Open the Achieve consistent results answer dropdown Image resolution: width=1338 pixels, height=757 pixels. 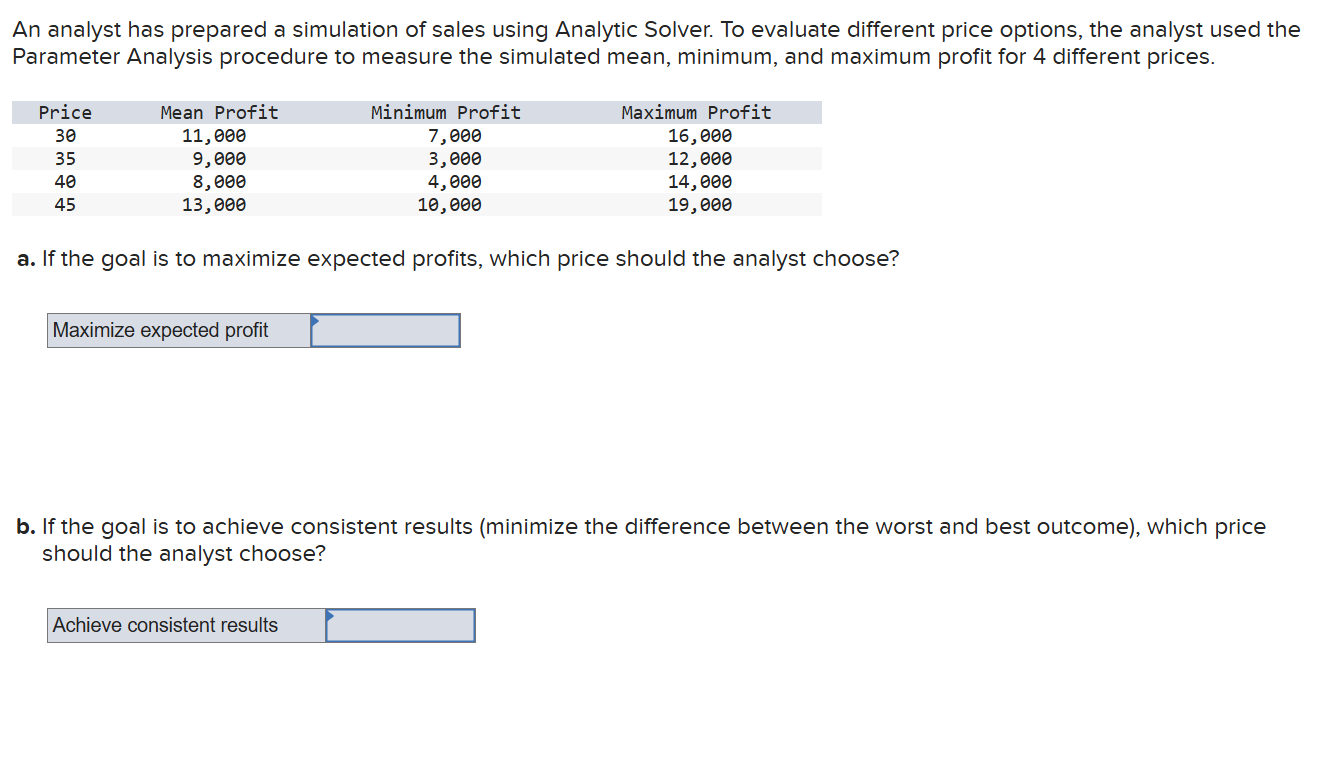click(x=400, y=625)
